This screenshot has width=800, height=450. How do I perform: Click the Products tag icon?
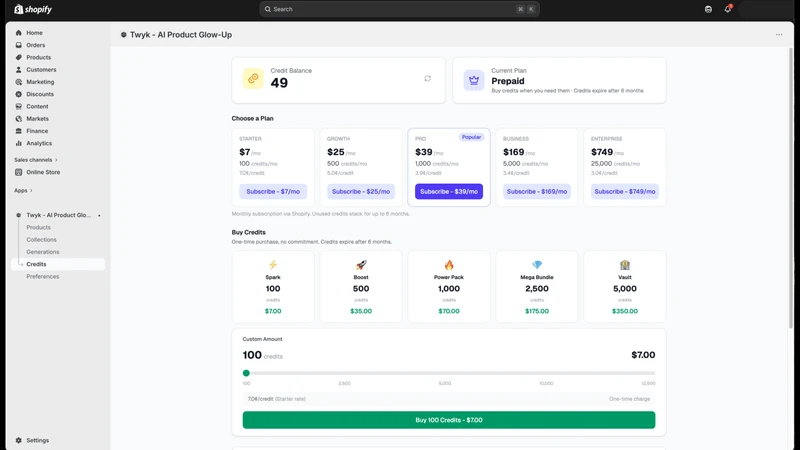coord(19,57)
